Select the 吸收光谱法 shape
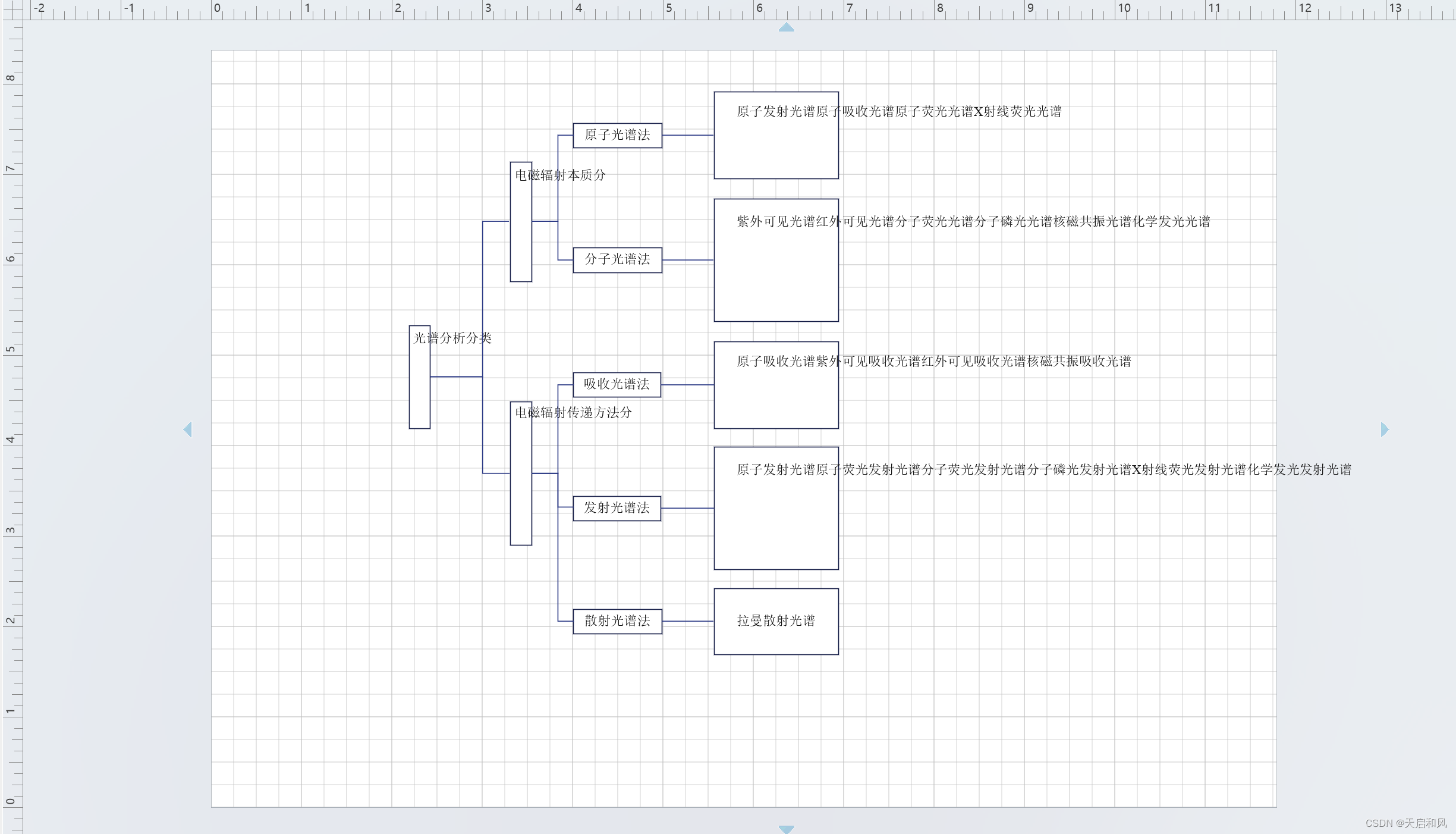The image size is (1456, 834). (617, 384)
